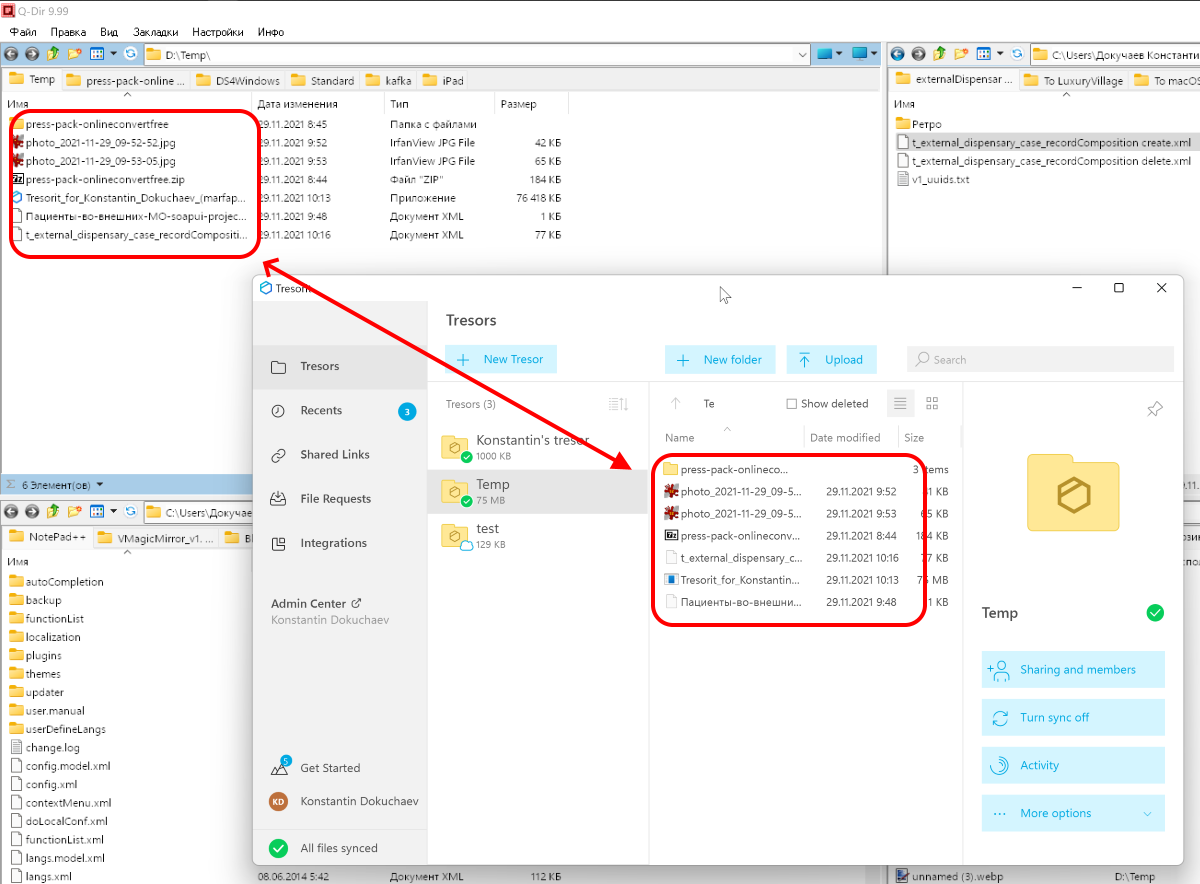
Task: Switch to the iPad tab
Action: (443, 80)
